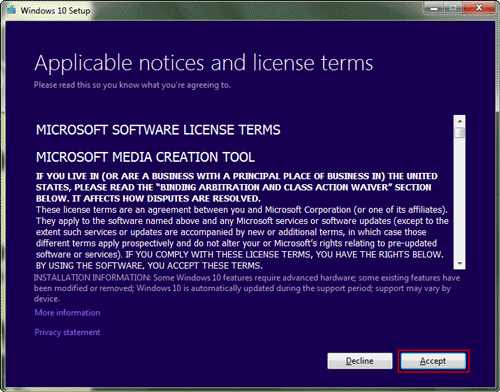Click the Accept button
The width and height of the screenshot is (500, 392).
(433, 361)
